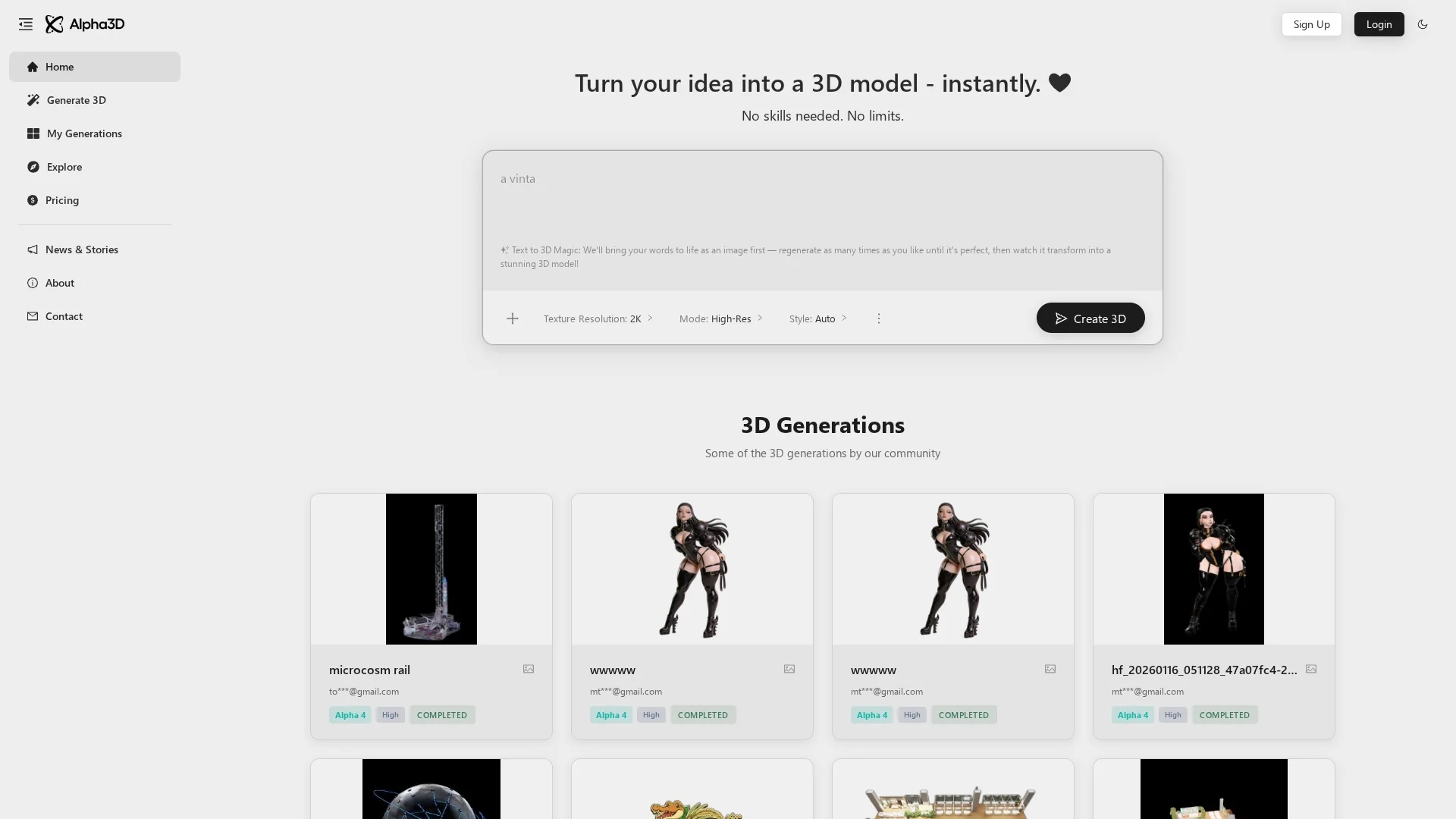This screenshot has width=1456, height=819.
Task: Collapse the sidebar with the menu icon
Action: pos(26,24)
